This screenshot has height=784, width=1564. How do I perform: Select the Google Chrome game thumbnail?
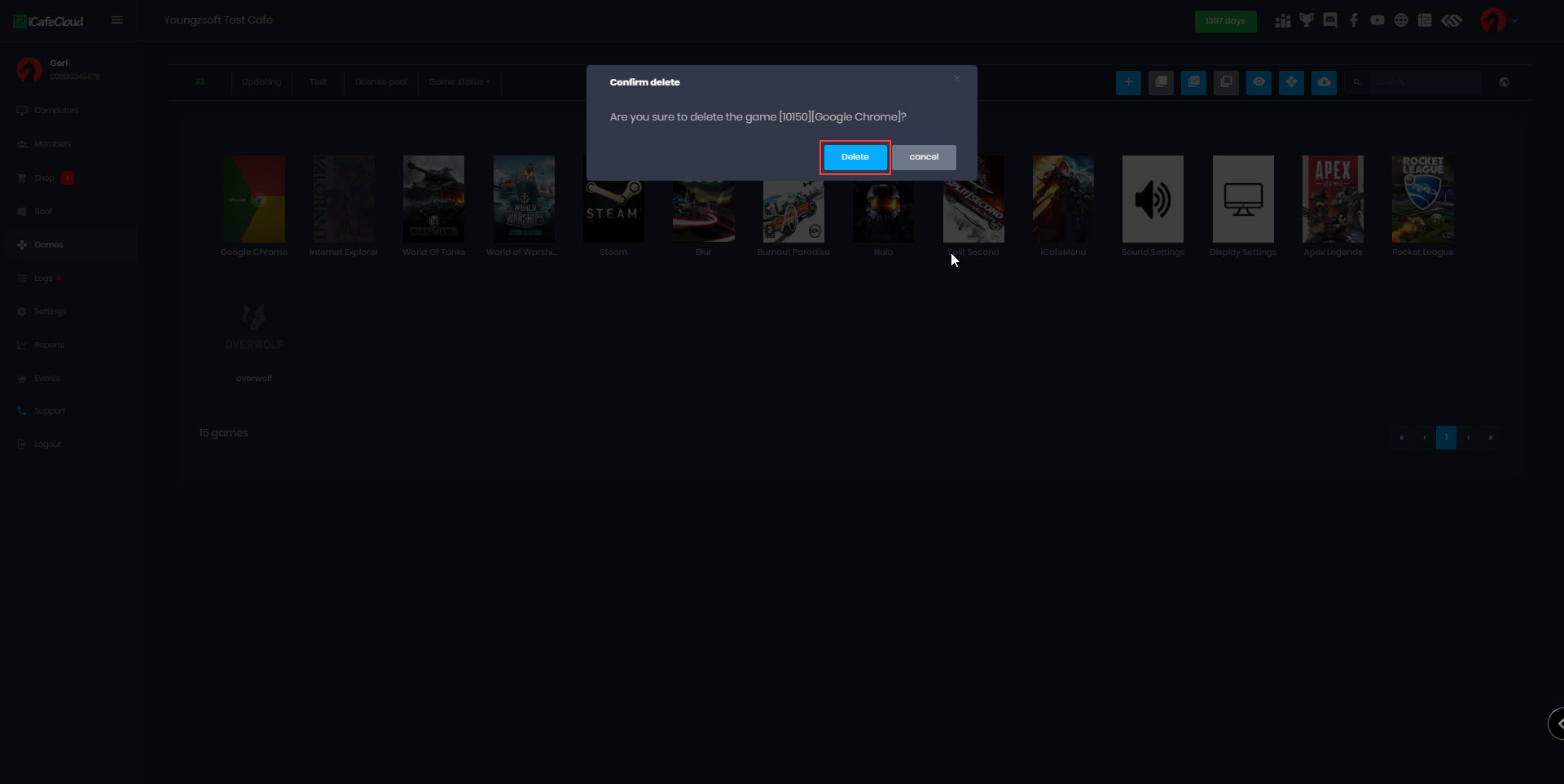[254, 199]
